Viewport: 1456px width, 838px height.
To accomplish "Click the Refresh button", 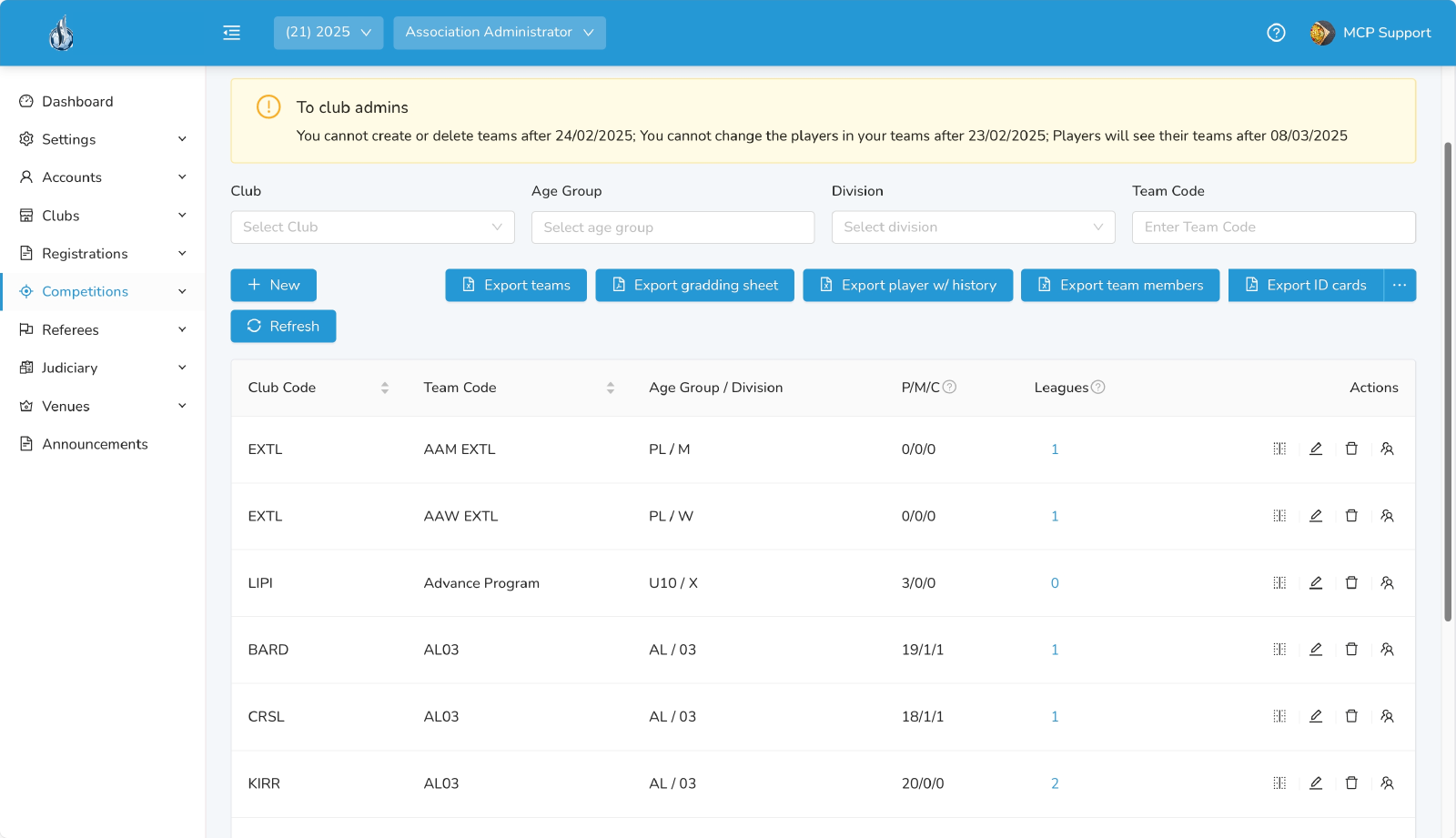I will point(283,326).
